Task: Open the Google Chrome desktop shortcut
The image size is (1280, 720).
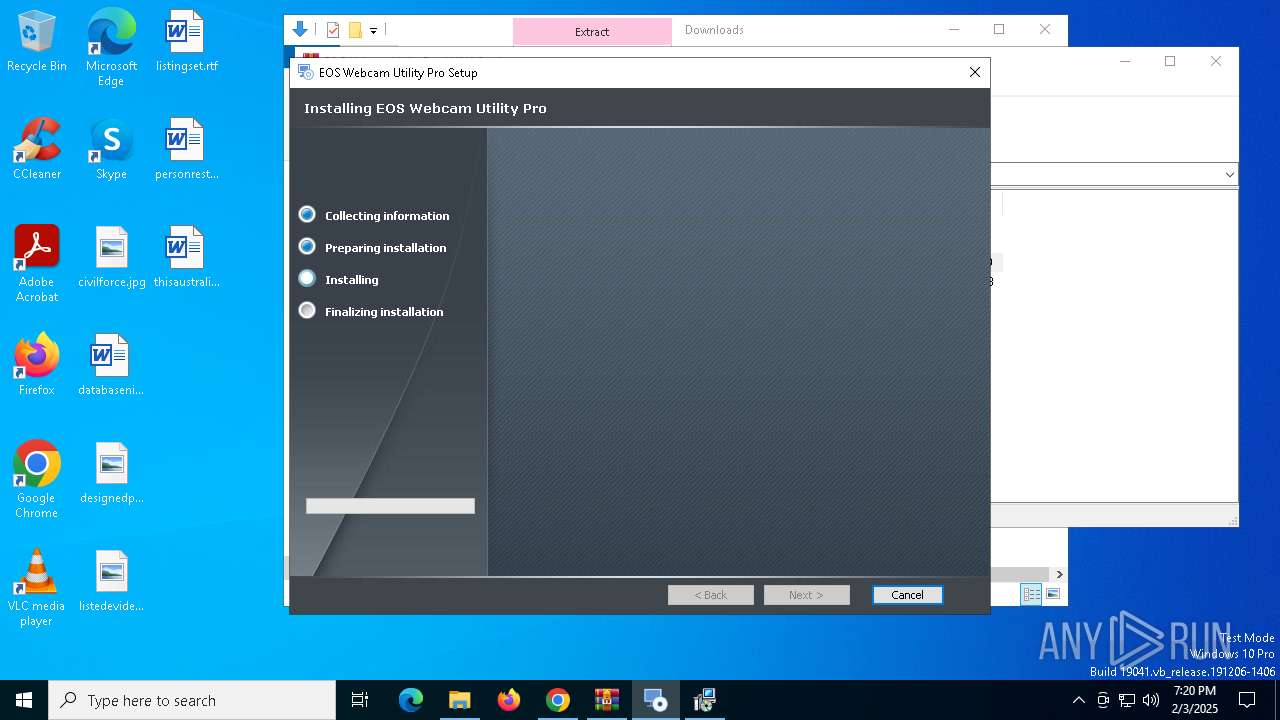Action: click(x=37, y=480)
